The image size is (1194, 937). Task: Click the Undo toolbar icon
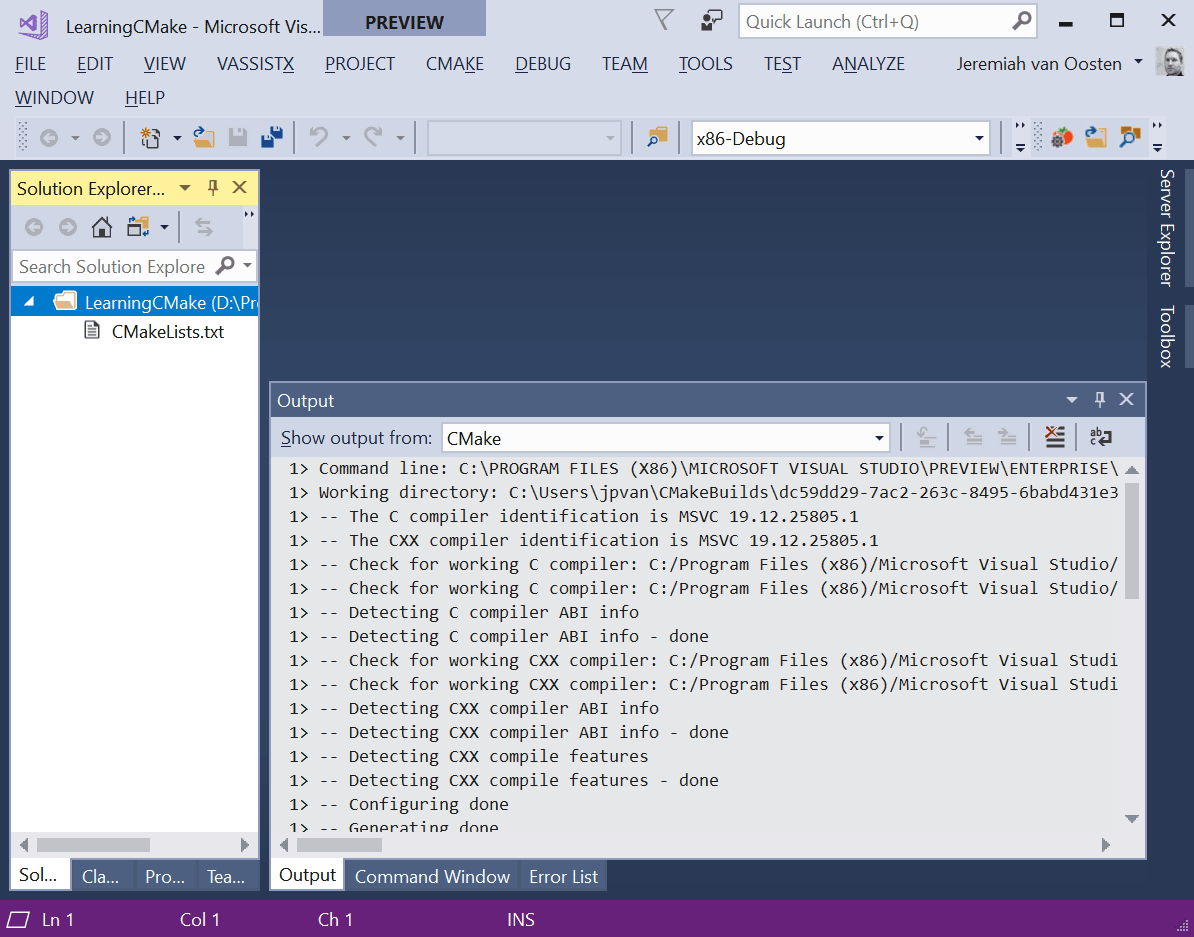[318, 138]
